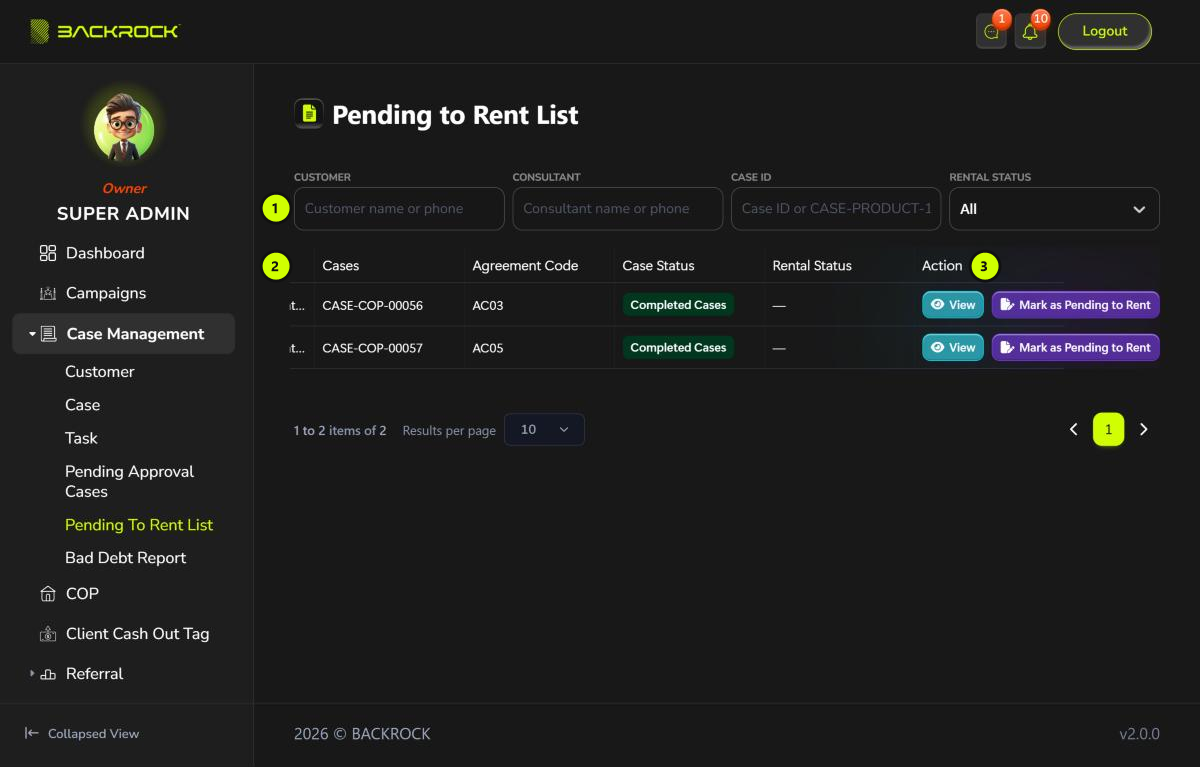Click the Case Status column header
The height and width of the screenshot is (767, 1200).
(x=658, y=266)
